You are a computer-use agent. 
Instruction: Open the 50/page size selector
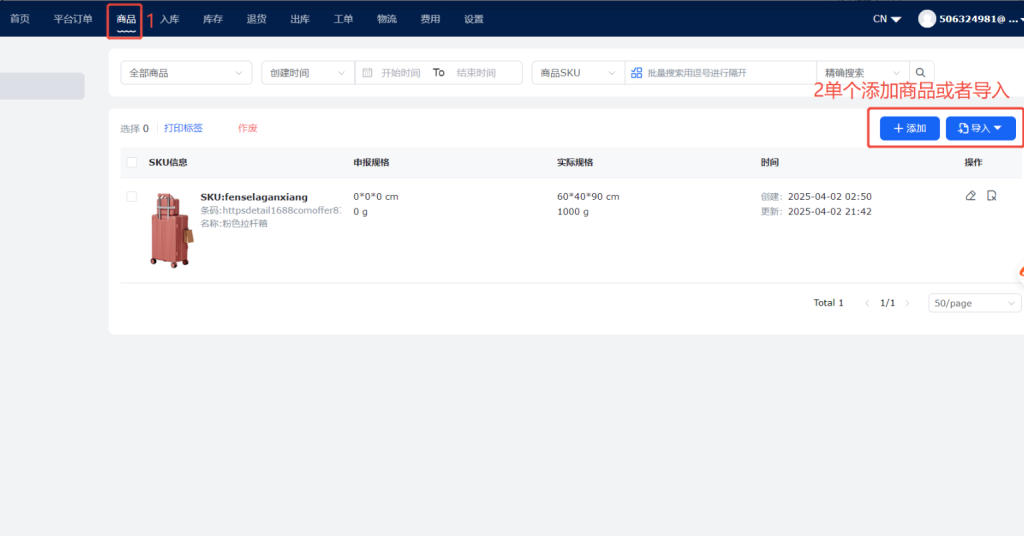(x=974, y=303)
